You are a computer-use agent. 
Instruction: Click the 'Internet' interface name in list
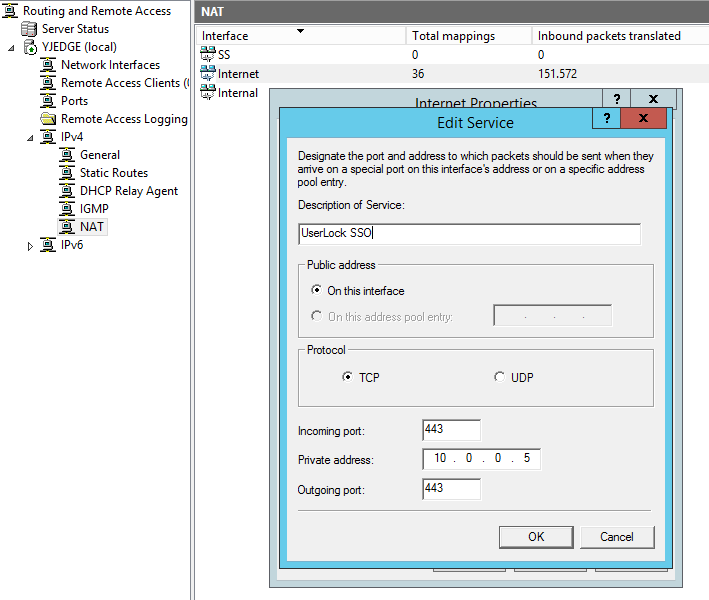238,74
